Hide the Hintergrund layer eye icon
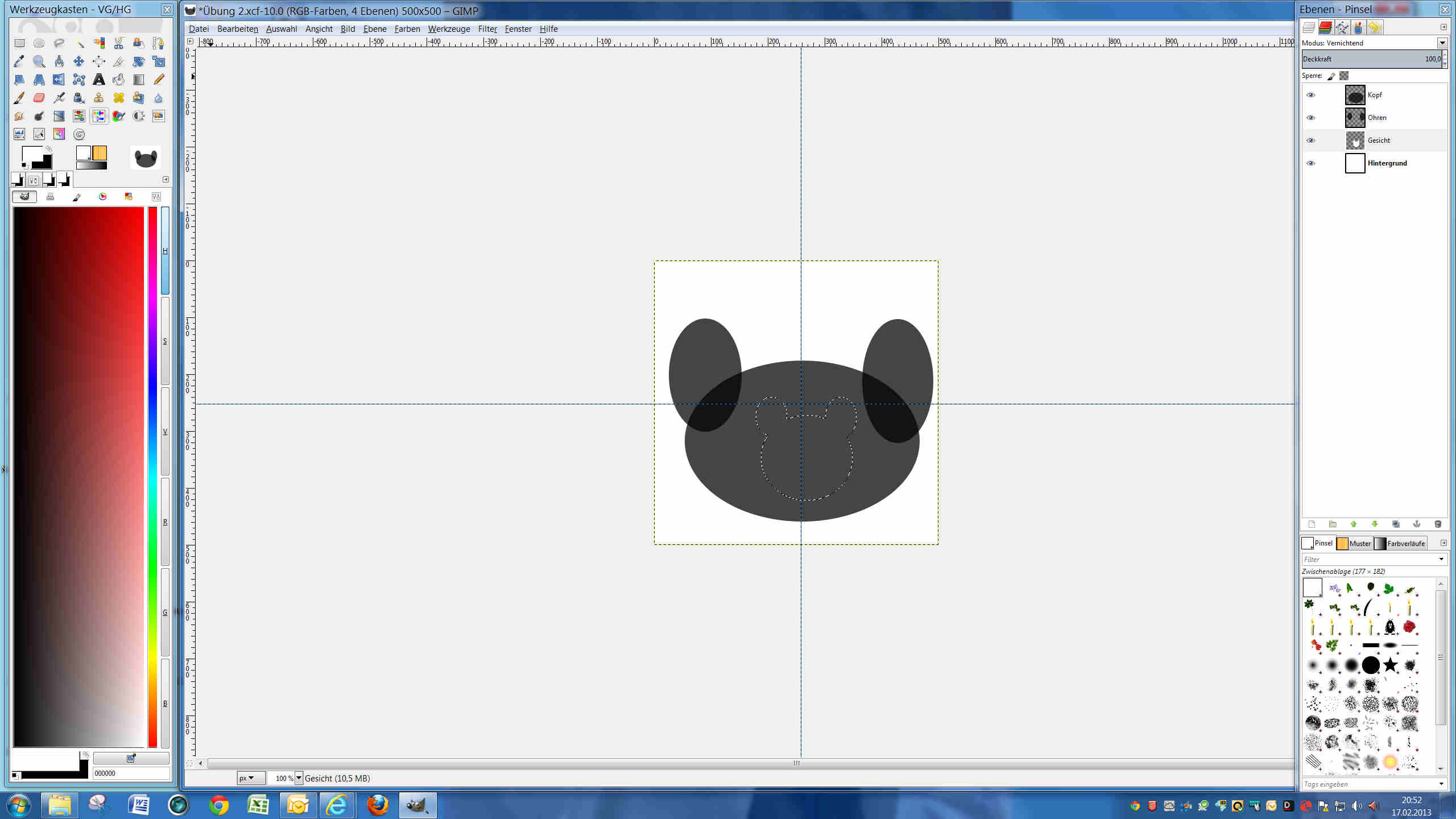This screenshot has width=1456, height=819. 1311,163
